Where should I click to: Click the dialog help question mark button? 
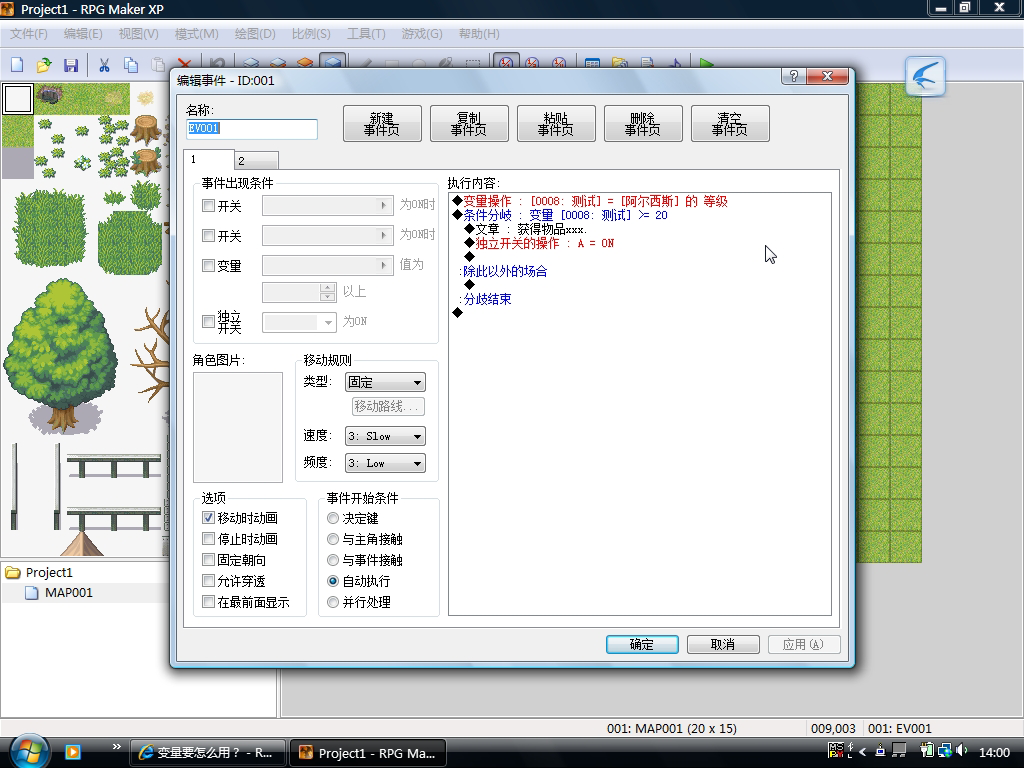[x=793, y=76]
